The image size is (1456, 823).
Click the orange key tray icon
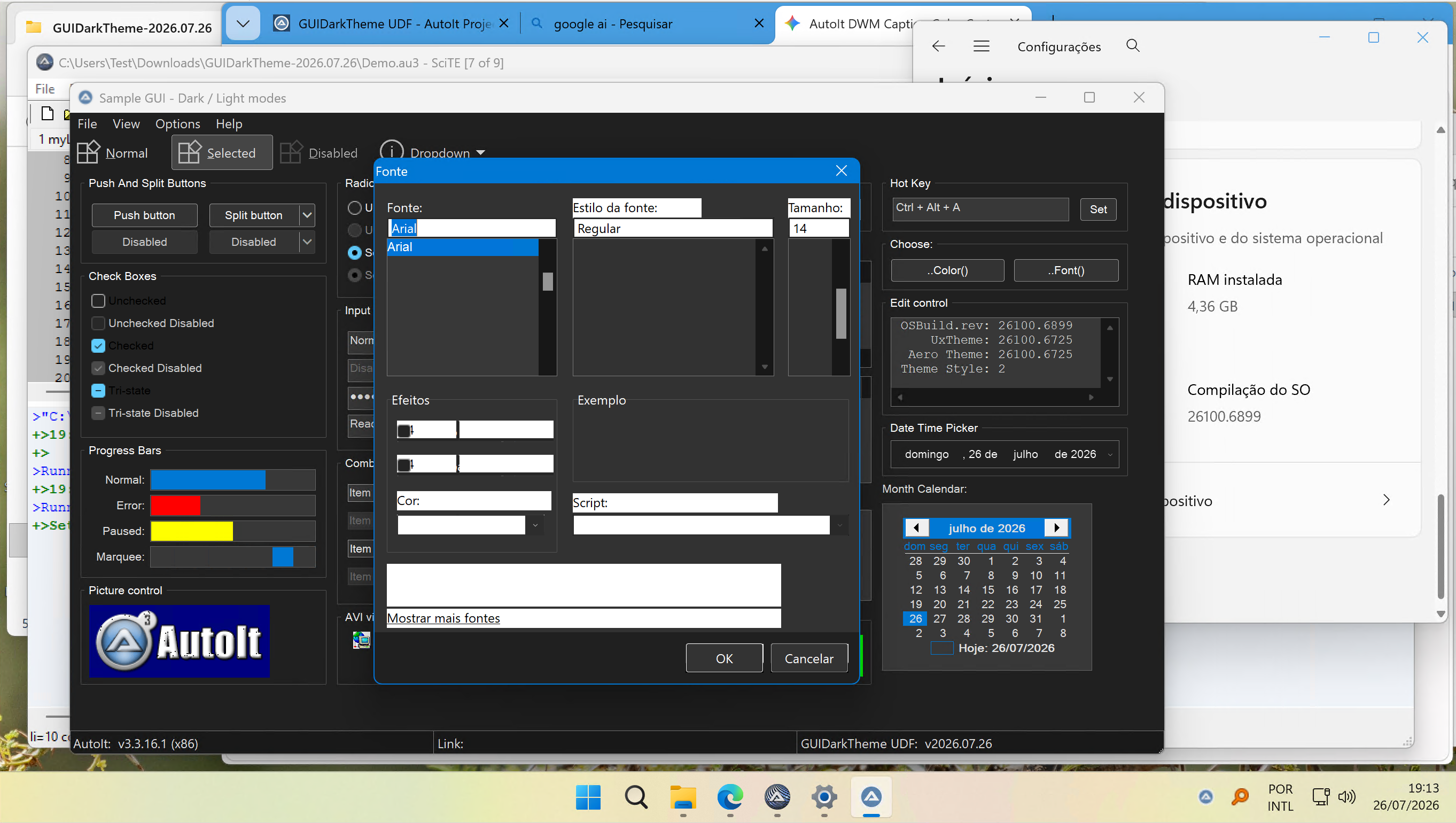tap(1240, 797)
